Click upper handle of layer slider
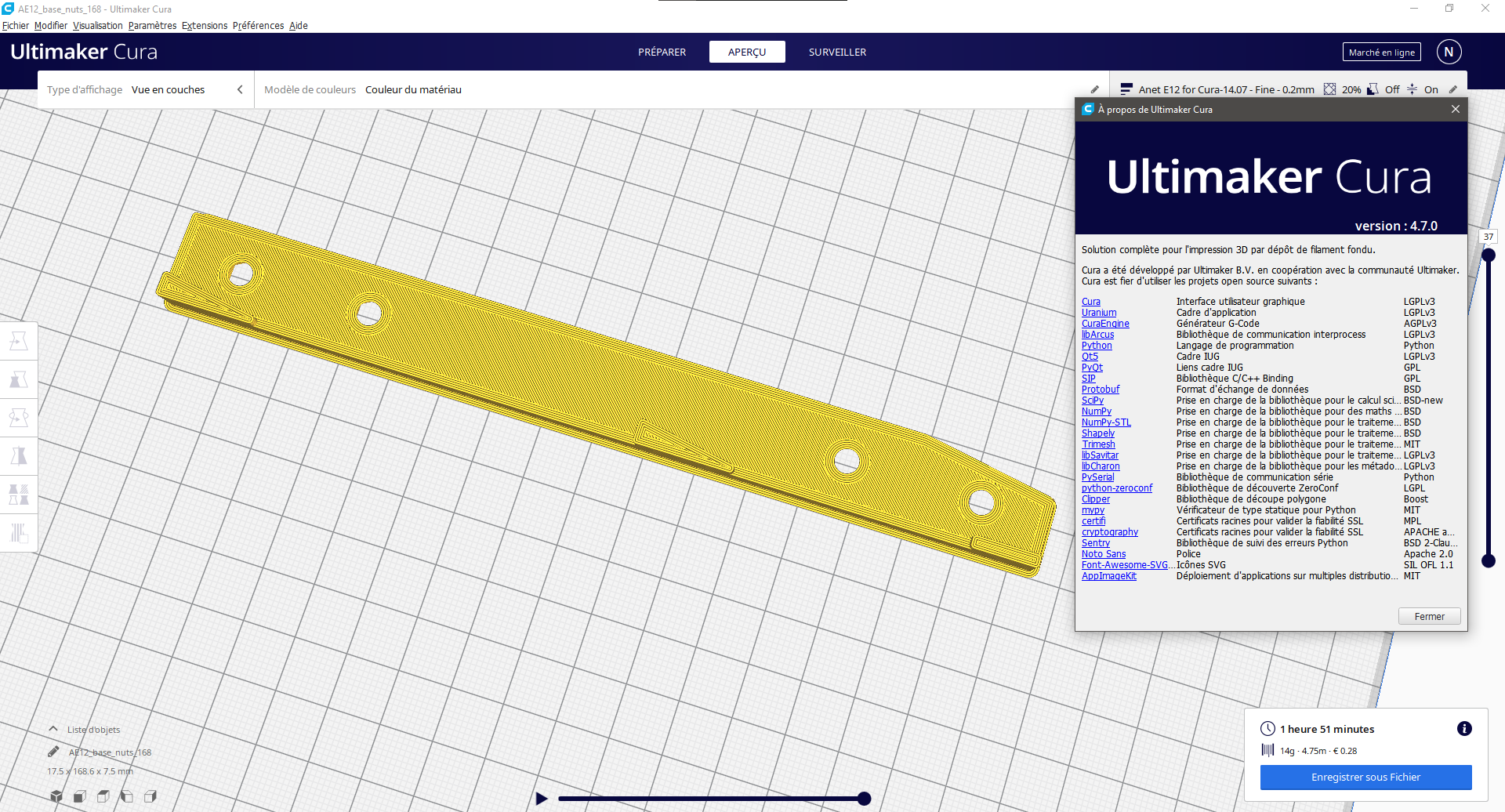1505x812 pixels. click(1489, 255)
